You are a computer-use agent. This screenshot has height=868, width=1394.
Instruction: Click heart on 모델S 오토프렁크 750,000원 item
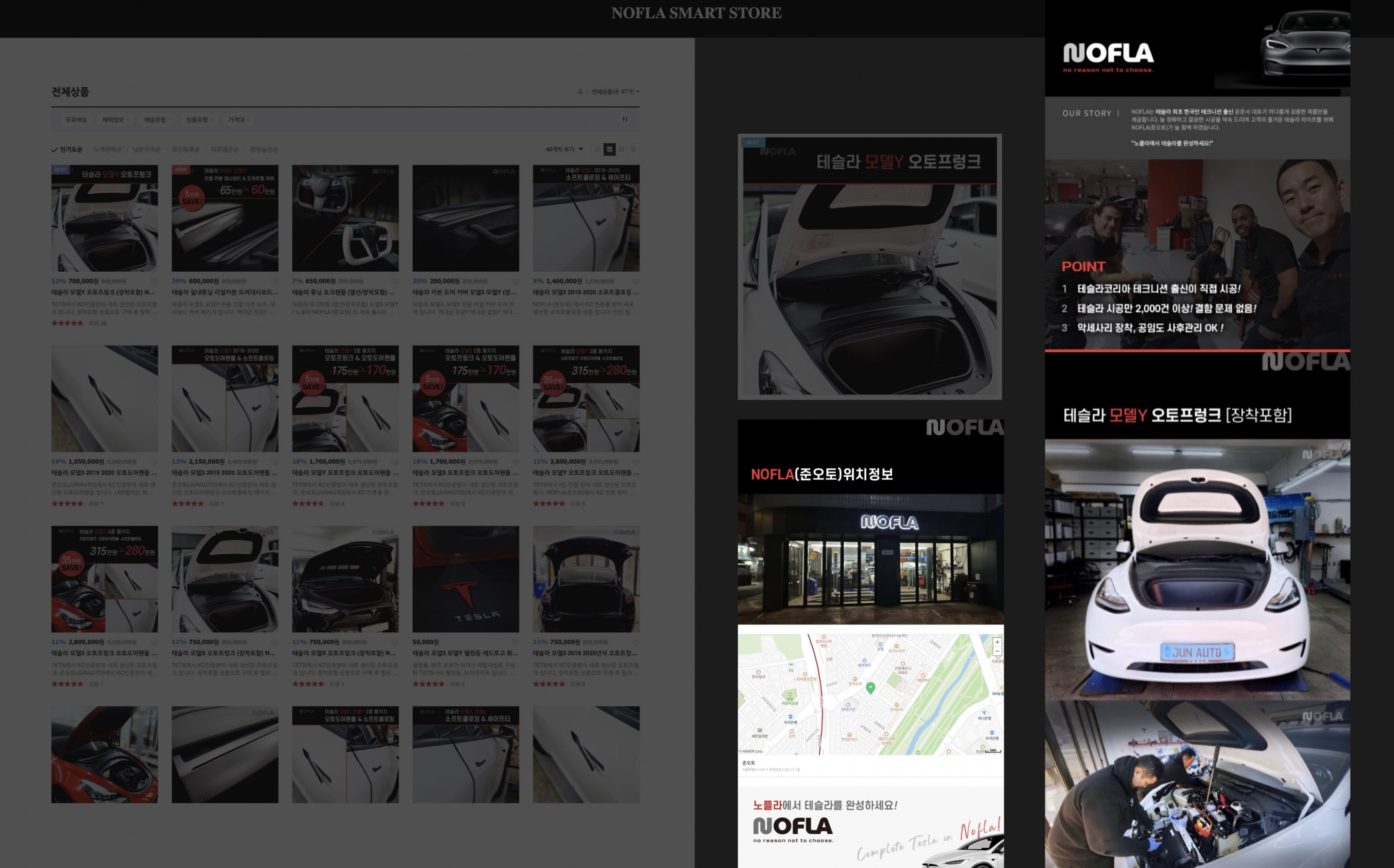tap(274, 642)
